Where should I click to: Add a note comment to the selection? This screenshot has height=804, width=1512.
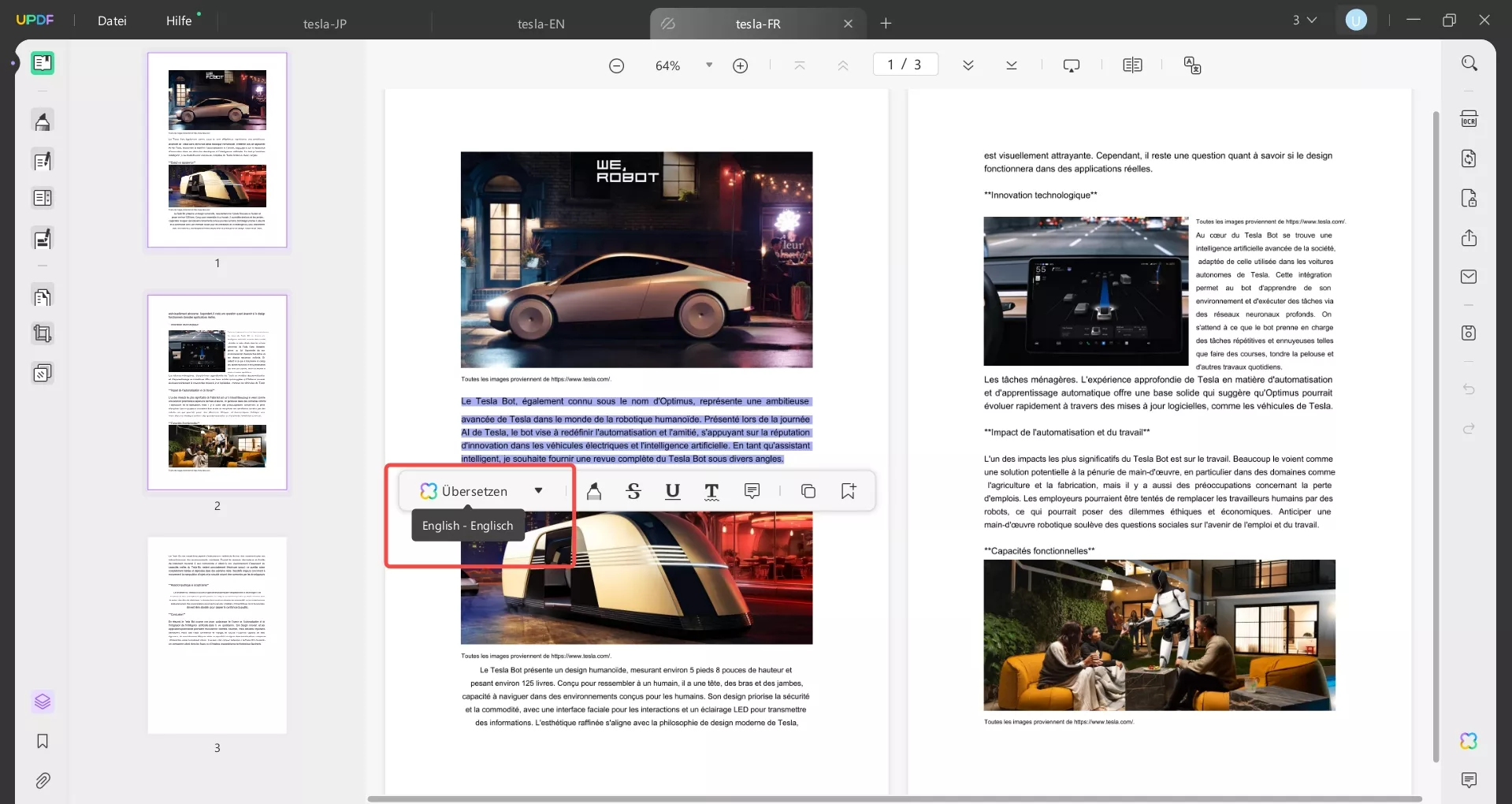[752, 492]
